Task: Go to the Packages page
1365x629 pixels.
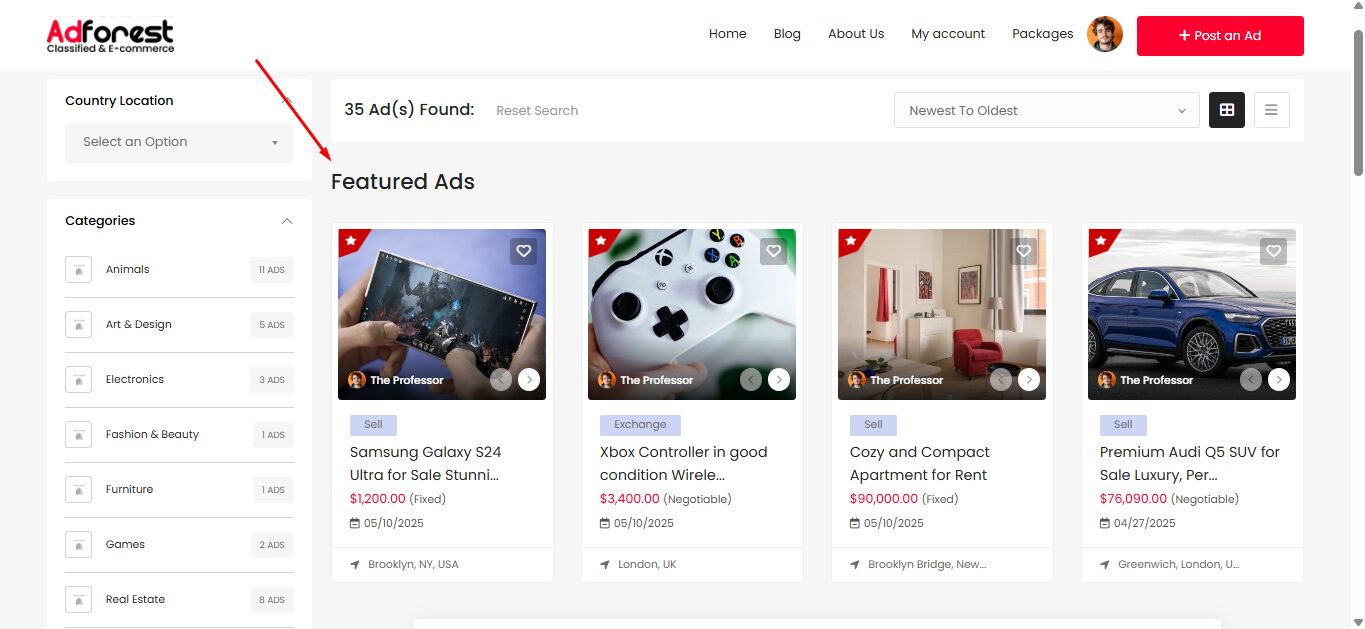Action: [x=1042, y=34]
